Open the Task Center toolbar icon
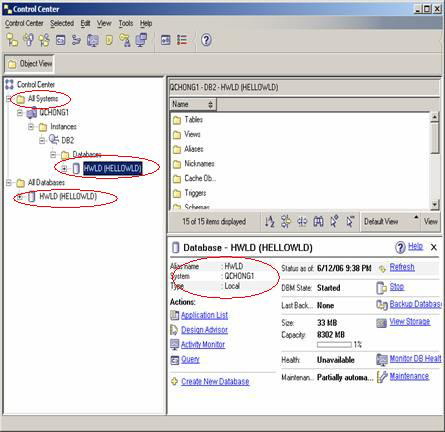Screen dimensions: 445x432 point(77,40)
